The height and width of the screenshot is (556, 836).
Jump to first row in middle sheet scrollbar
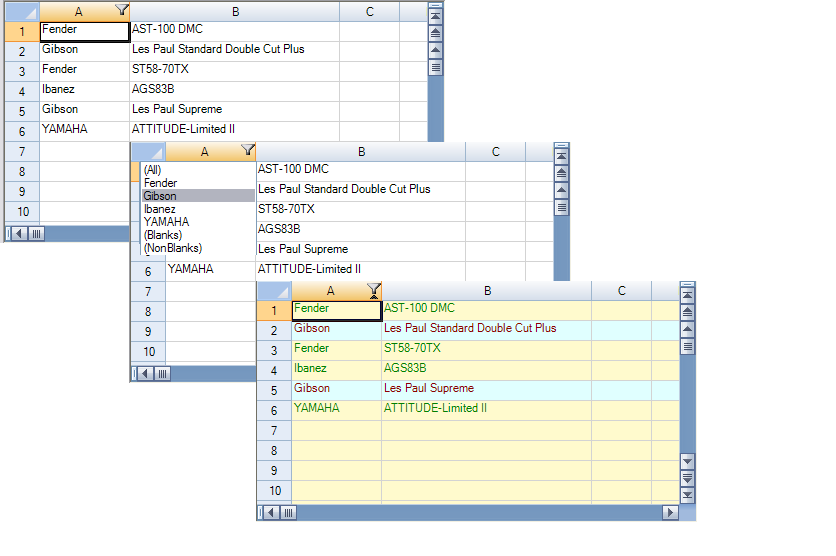561,156
